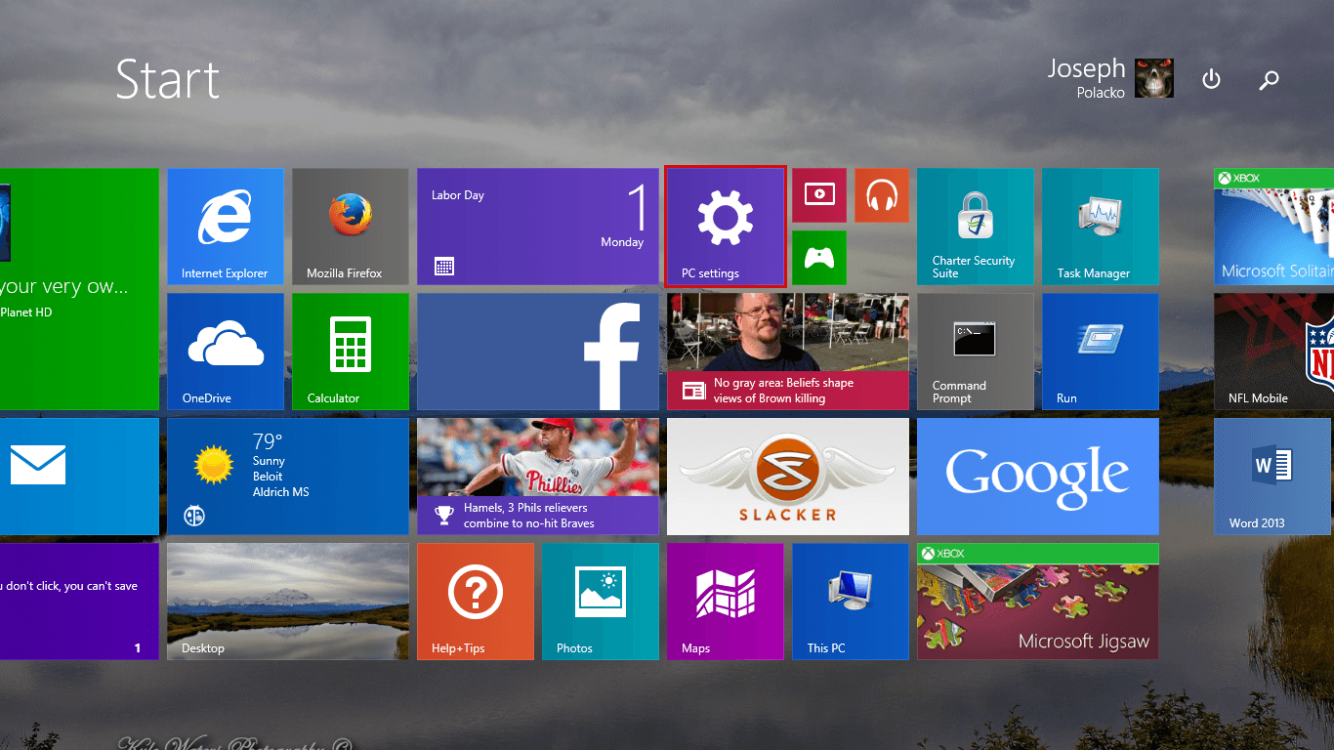
Task: Launch Internet Explorer
Action: click(225, 226)
